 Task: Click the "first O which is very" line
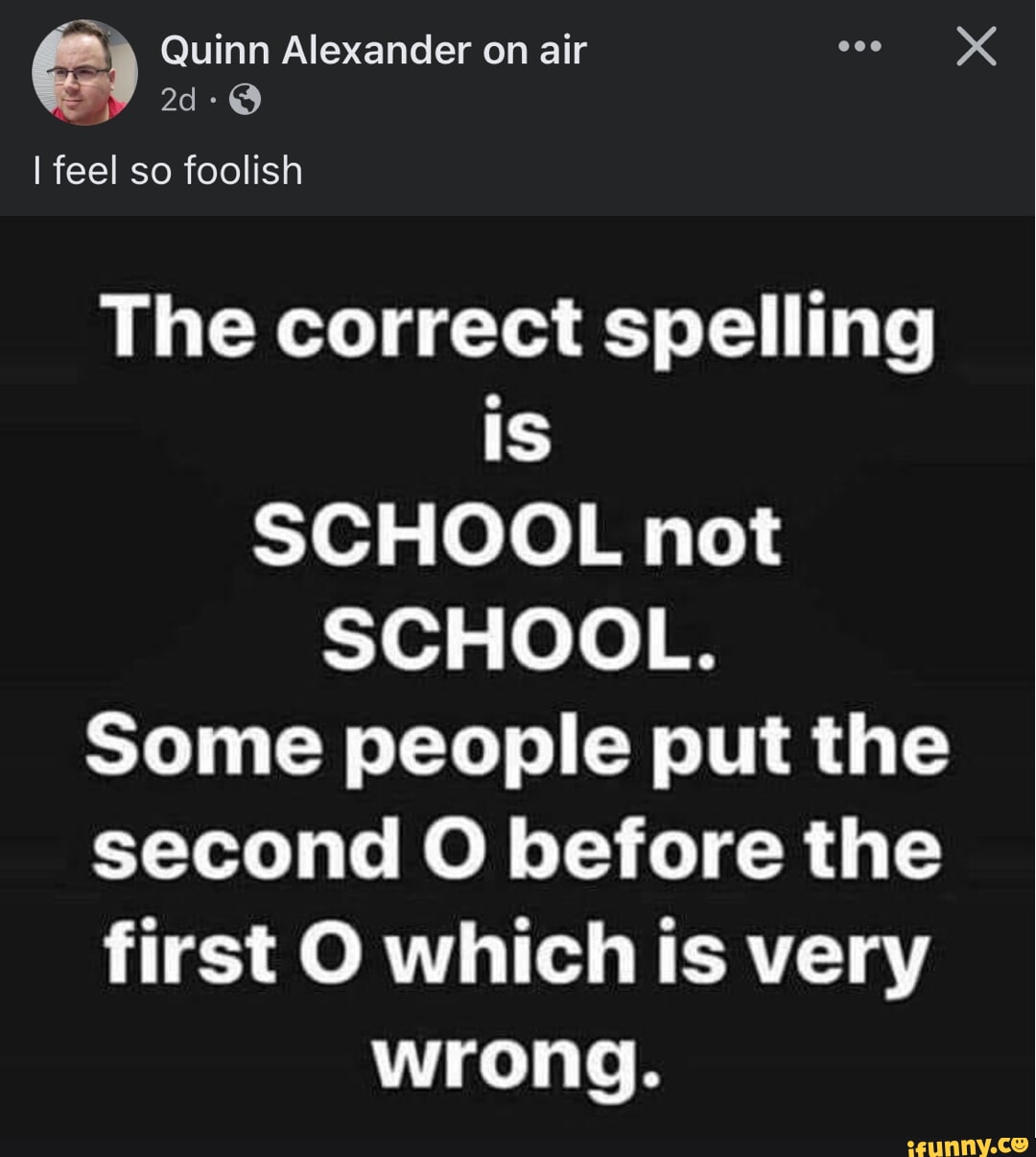tap(518, 955)
